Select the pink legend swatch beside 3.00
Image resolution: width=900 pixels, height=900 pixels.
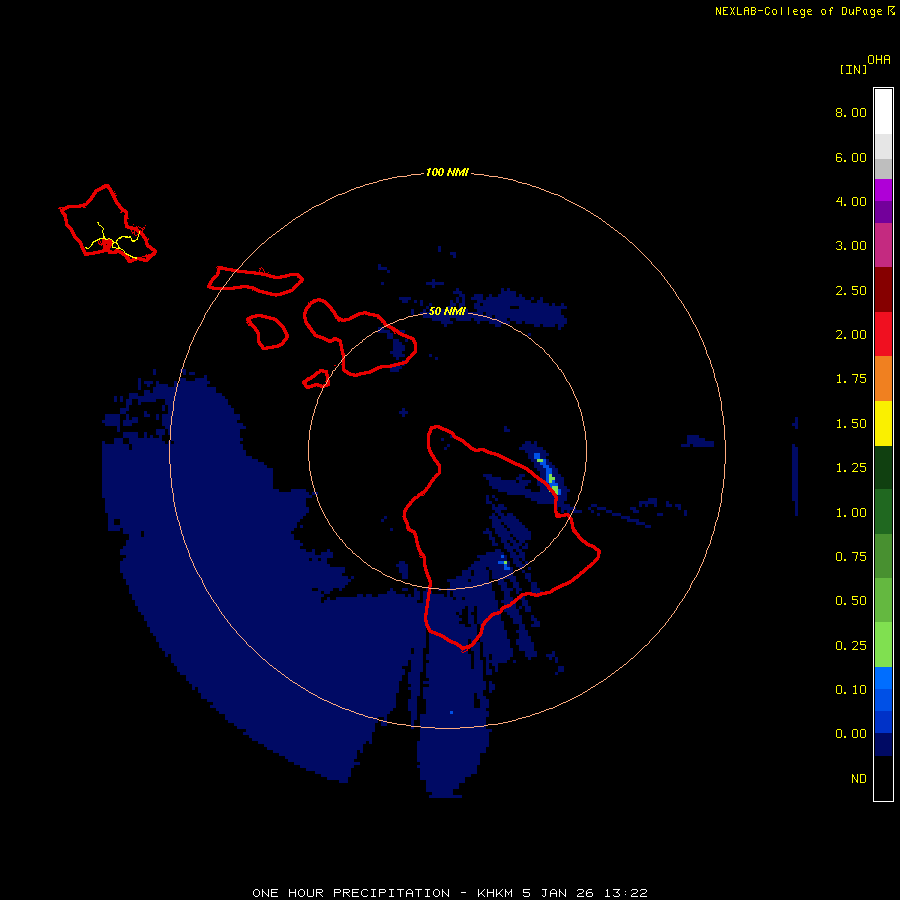tap(883, 245)
